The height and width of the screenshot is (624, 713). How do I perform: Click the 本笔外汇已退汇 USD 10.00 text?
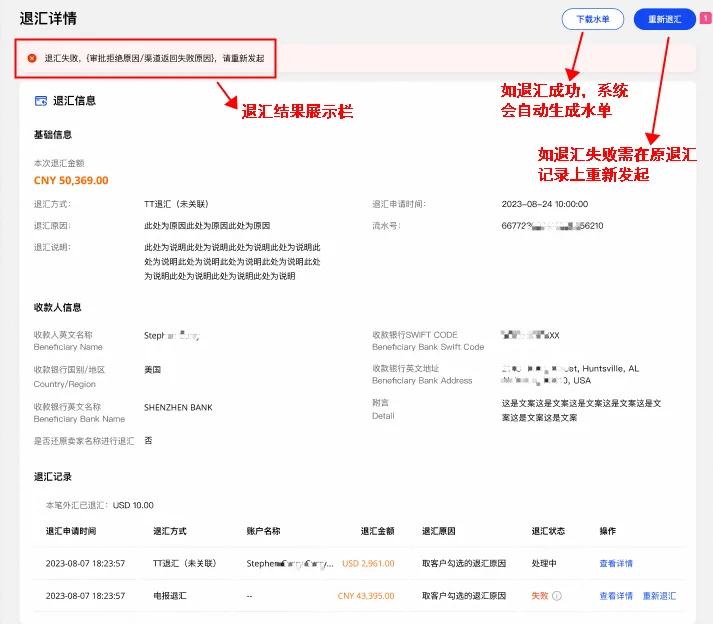tap(100, 505)
